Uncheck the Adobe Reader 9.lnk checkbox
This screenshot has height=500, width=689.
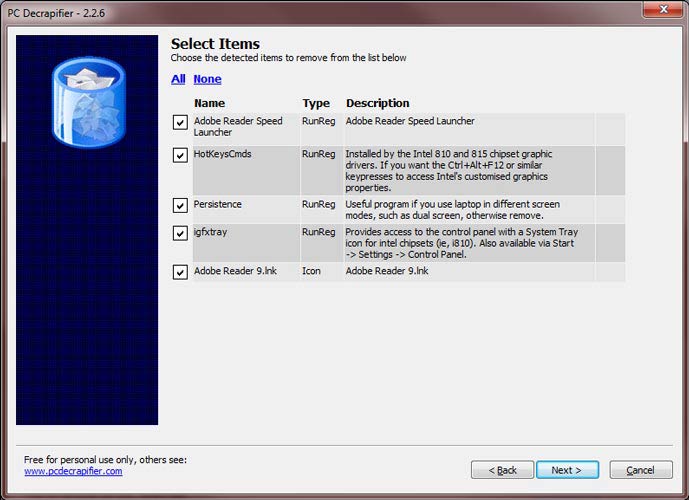click(180, 272)
